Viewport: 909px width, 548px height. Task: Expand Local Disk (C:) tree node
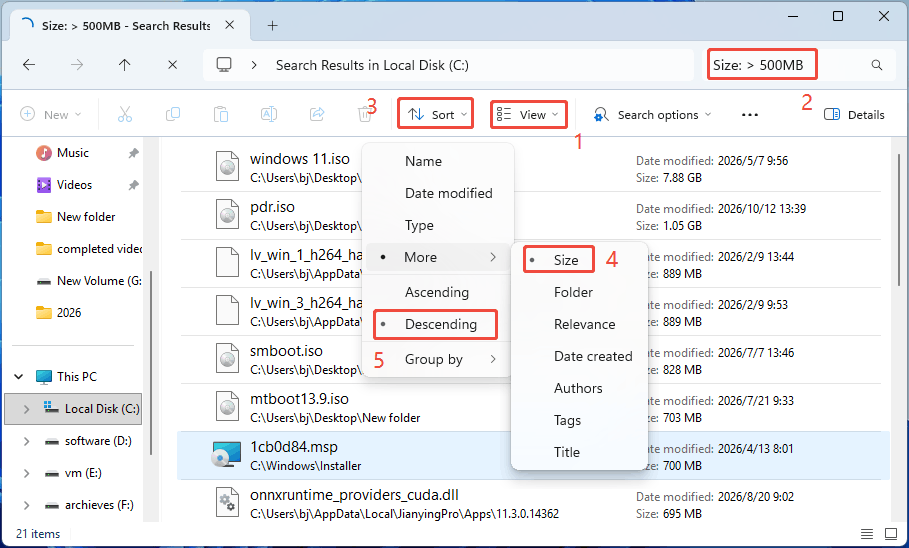coord(26,409)
